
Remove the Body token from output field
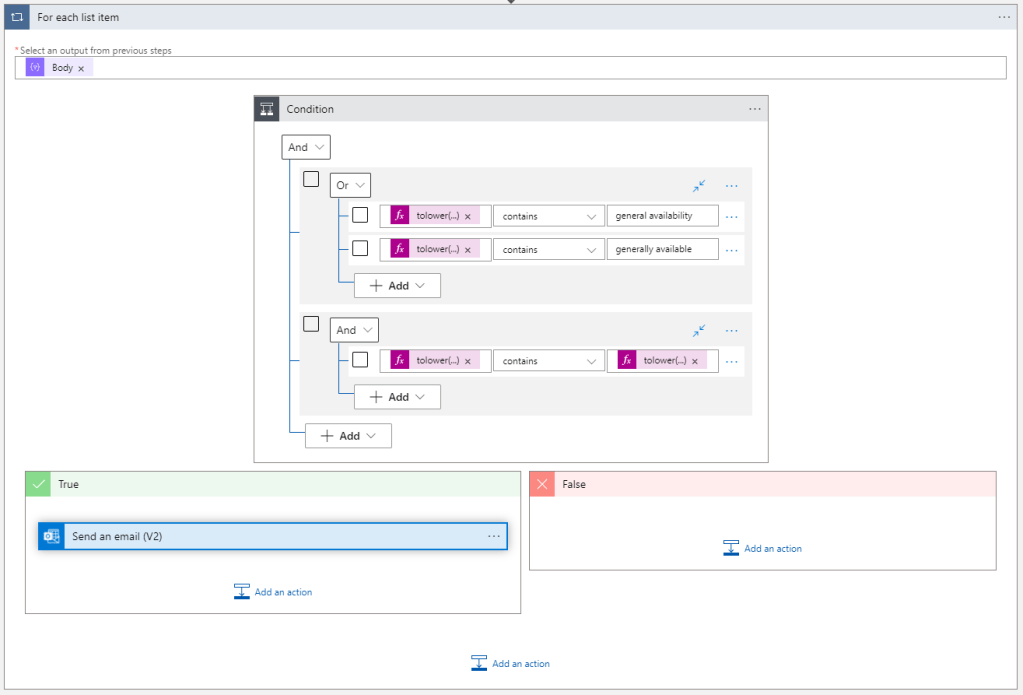(81, 68)
